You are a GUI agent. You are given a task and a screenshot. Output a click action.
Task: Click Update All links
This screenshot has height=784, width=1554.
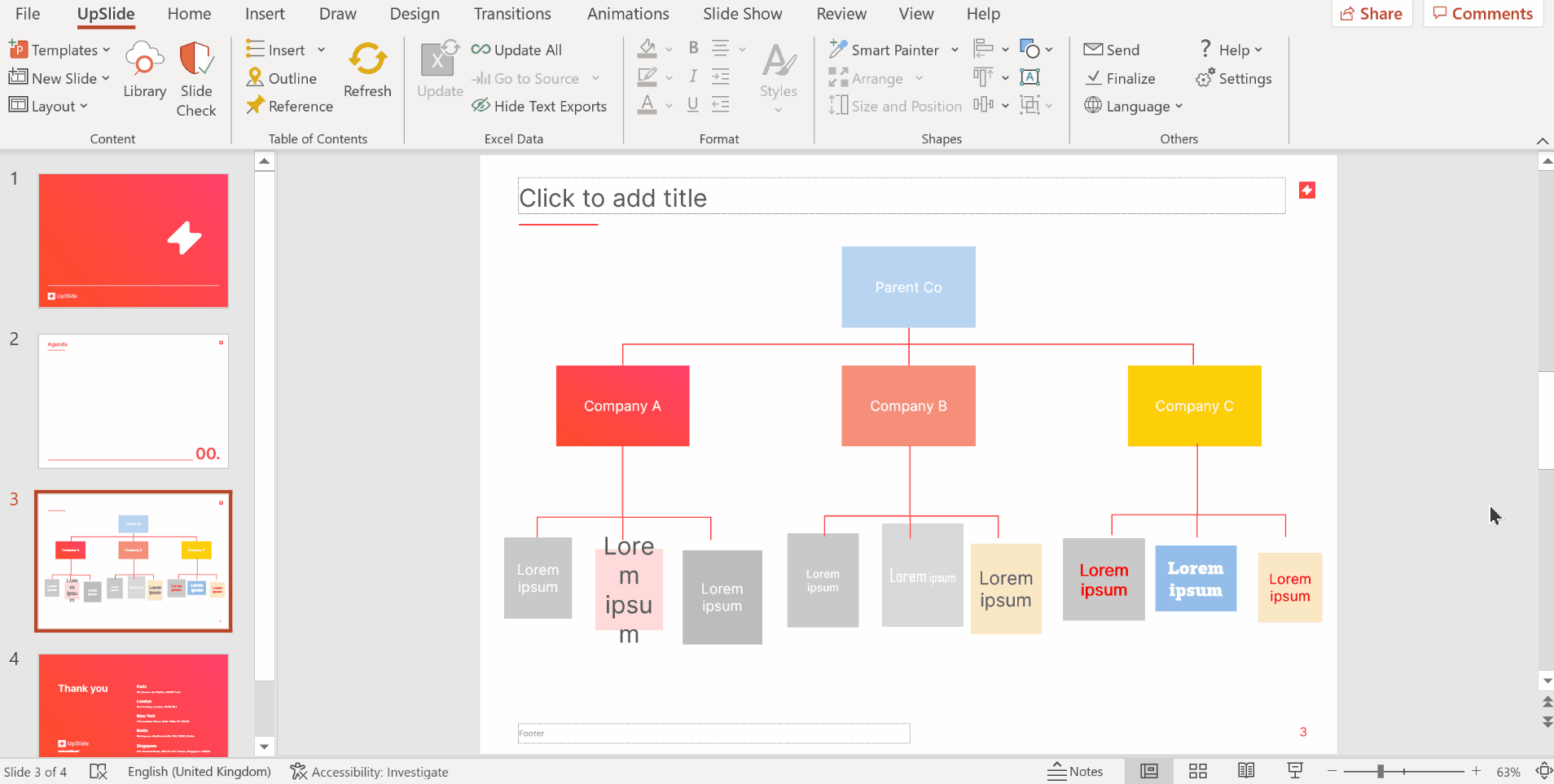pyautogui.click(x=516, y=50)
